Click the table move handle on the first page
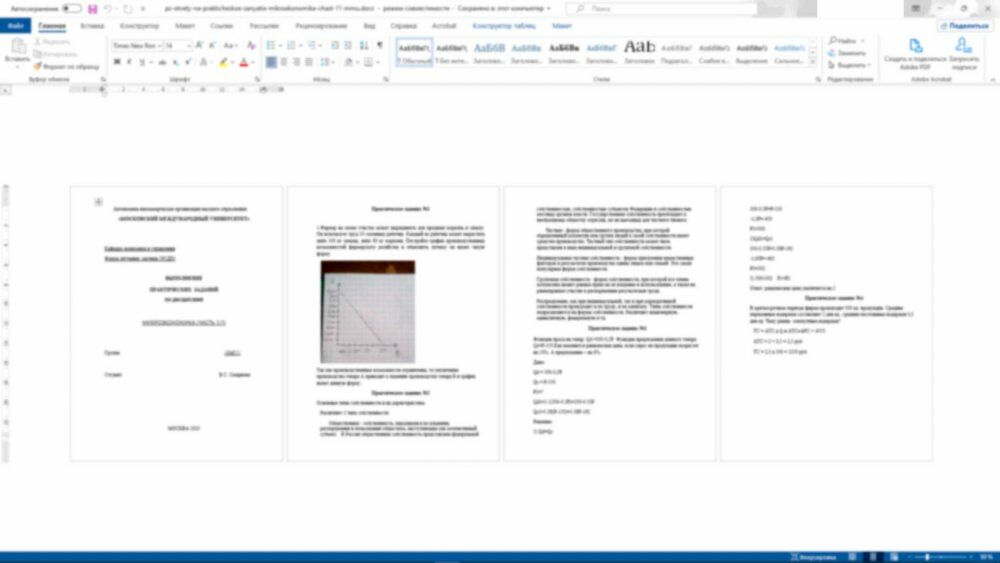 [x=98, y=202]
